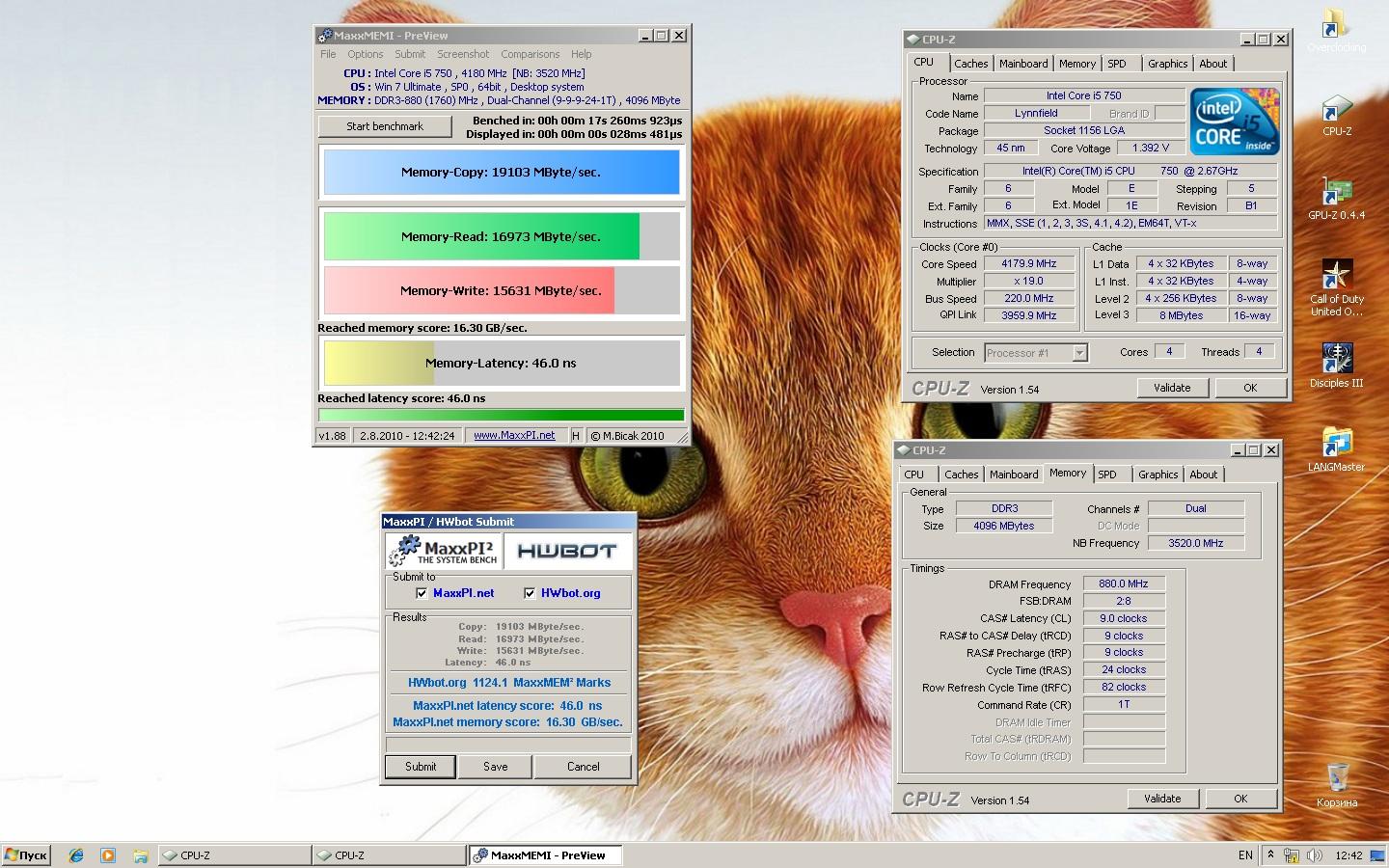Open the GPU-Z 0.4.4 desktop shortcut
Image resolution: width=1389 pixels, height=868 pixels.
1337,199
